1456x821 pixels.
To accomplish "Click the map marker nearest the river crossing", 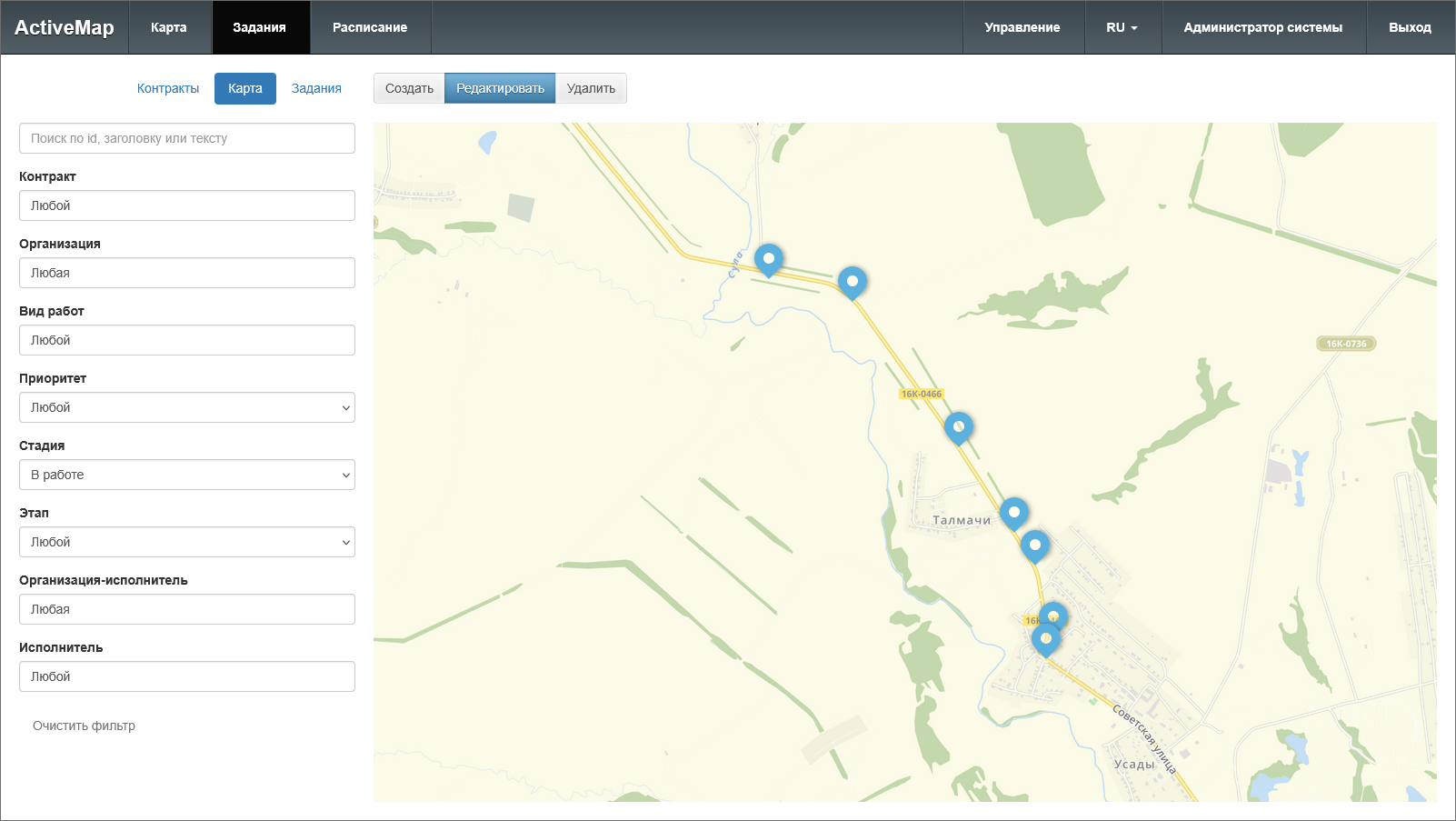I will [768, 259].
